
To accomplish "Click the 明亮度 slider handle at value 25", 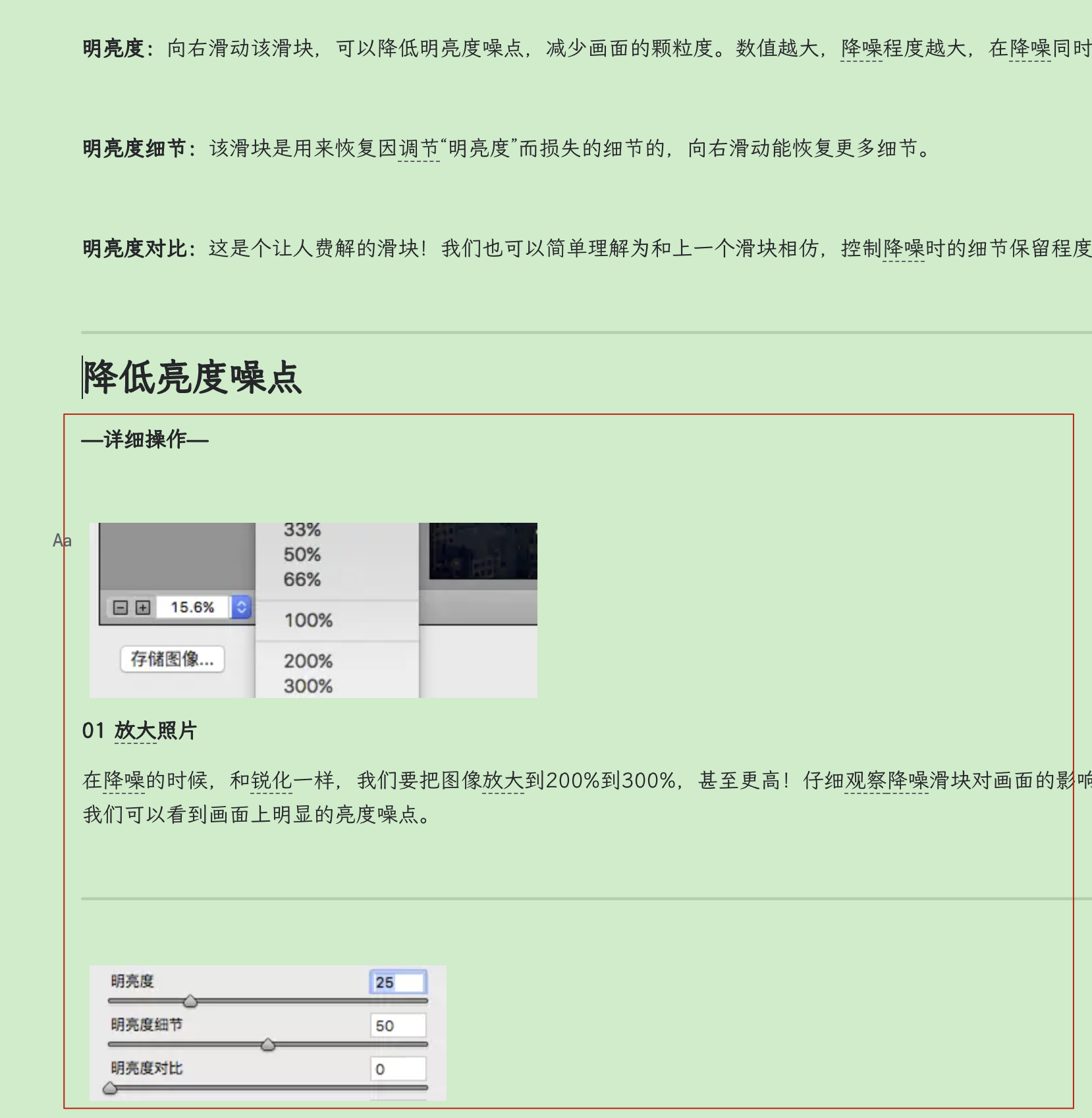I will click(x=190, y=1001).
